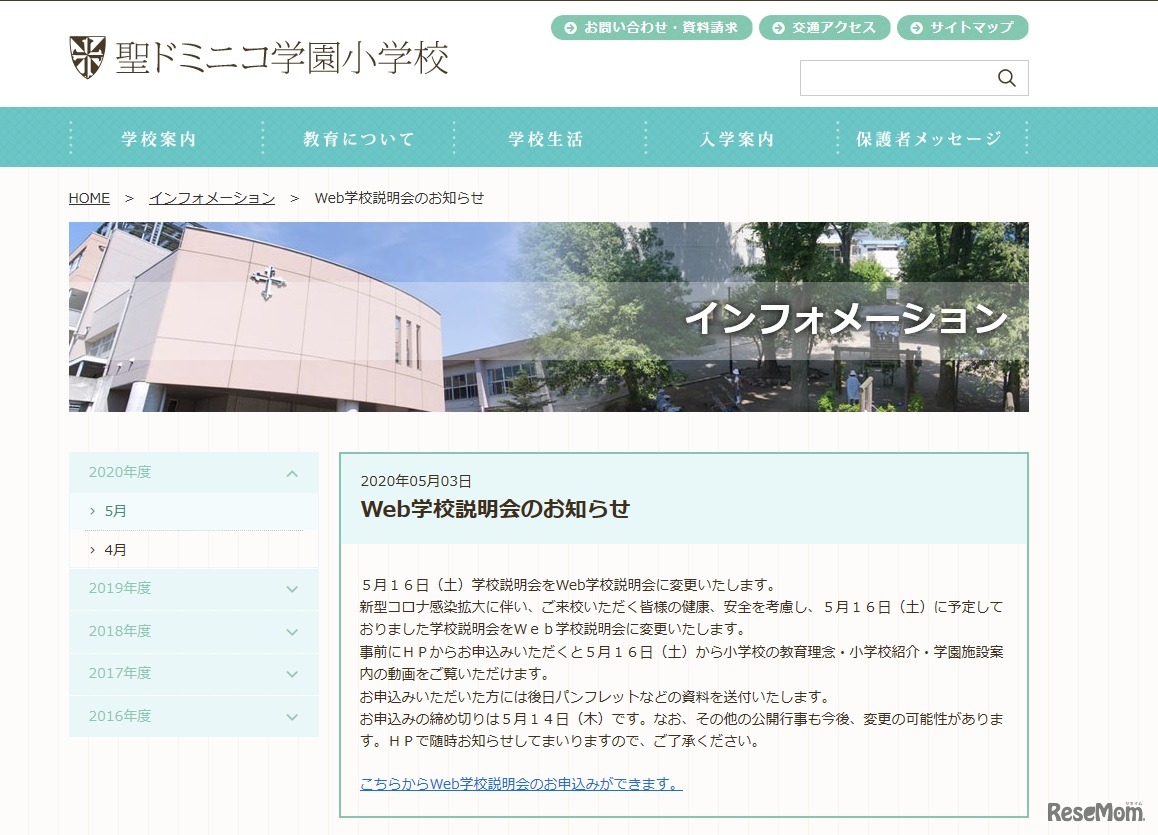Viewport: 1158px width, 835px height.
Task: Click the school crest logo icon
Action: 88,54
